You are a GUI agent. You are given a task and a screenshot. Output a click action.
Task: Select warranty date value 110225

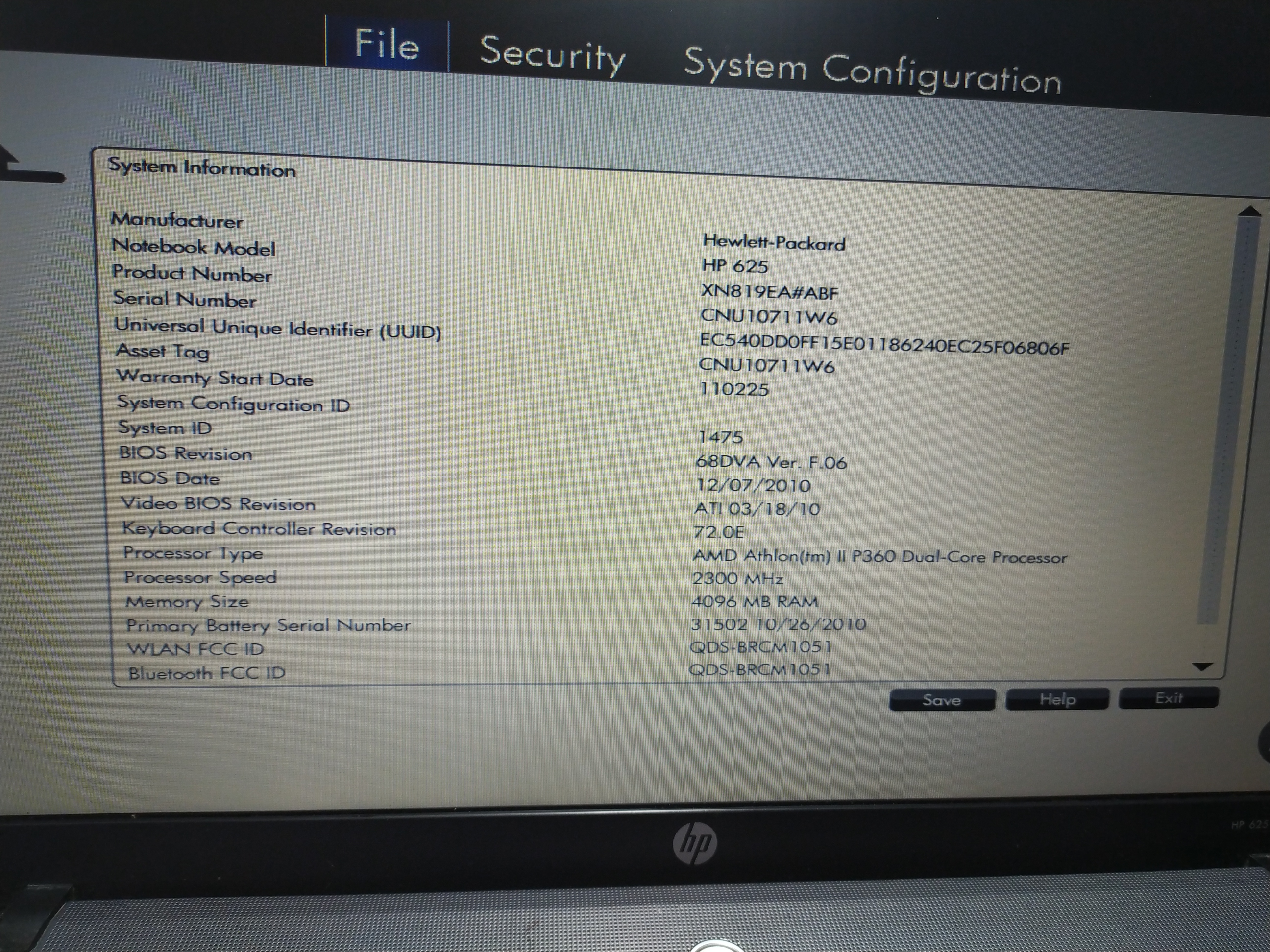734,389
